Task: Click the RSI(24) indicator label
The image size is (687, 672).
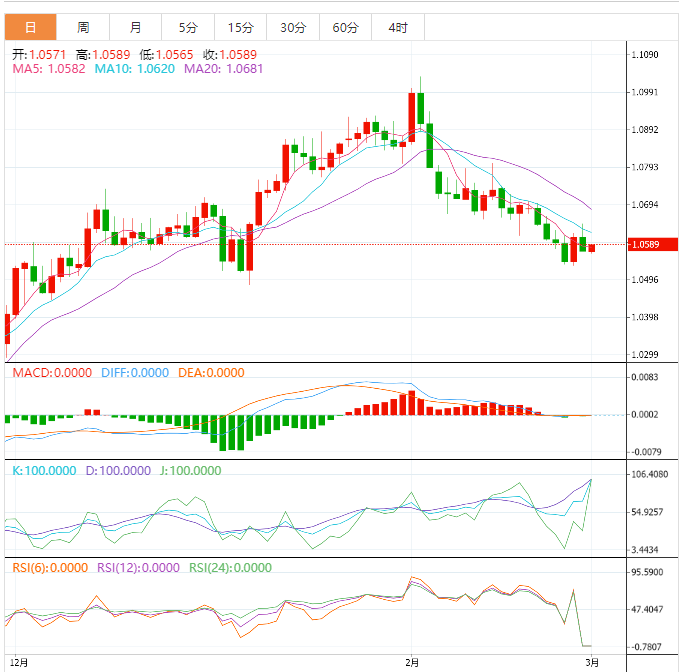Action: coord(230,567)
